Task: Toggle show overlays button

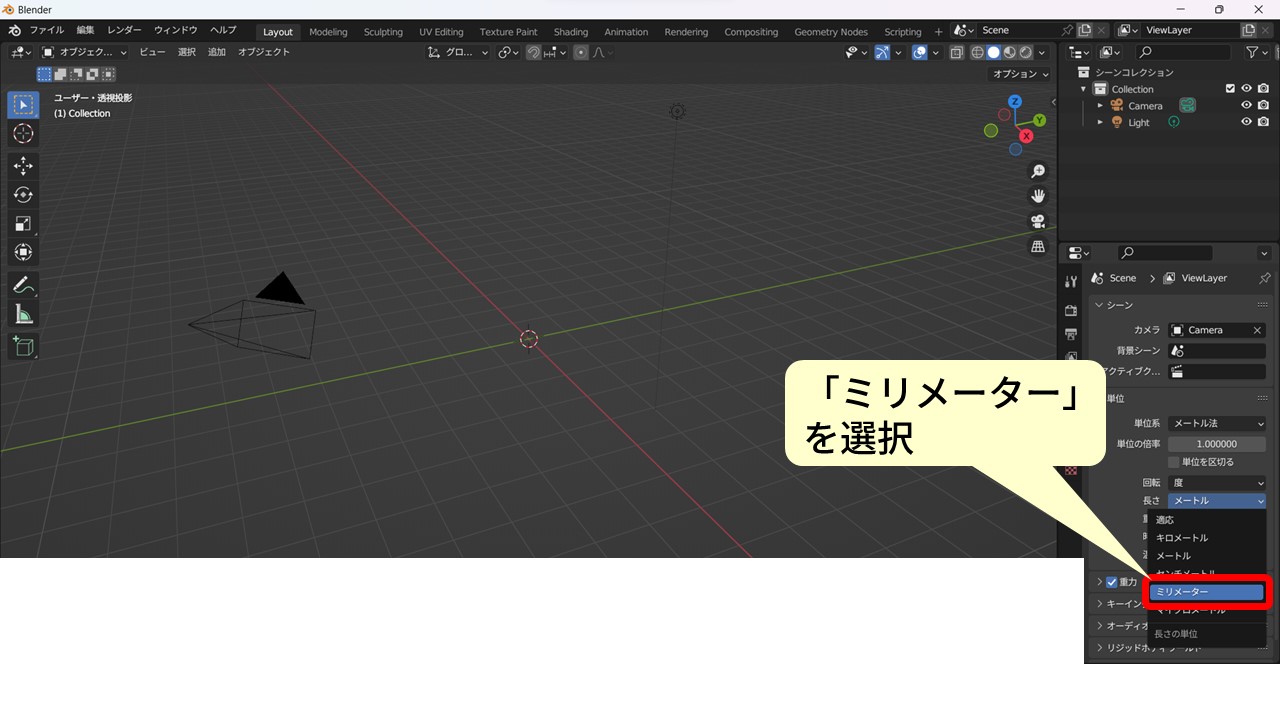Action: click(920, 52)
